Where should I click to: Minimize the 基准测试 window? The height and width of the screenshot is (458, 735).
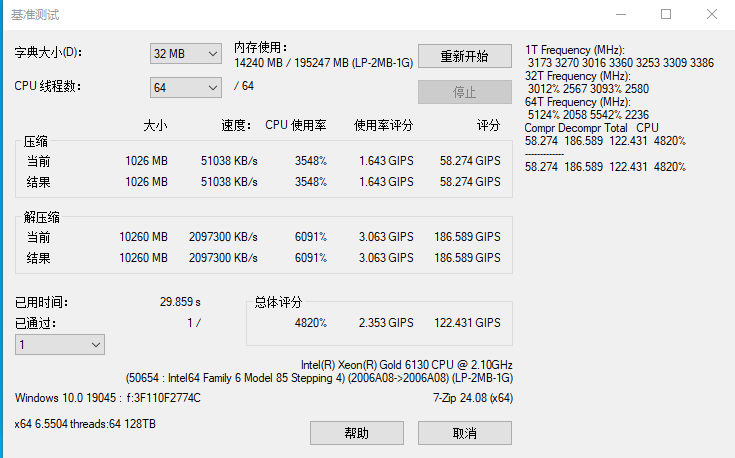click(622, 14)
